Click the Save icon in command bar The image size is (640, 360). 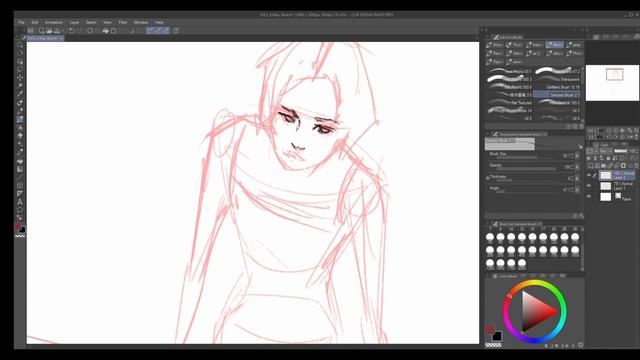[x=57, y=31]
